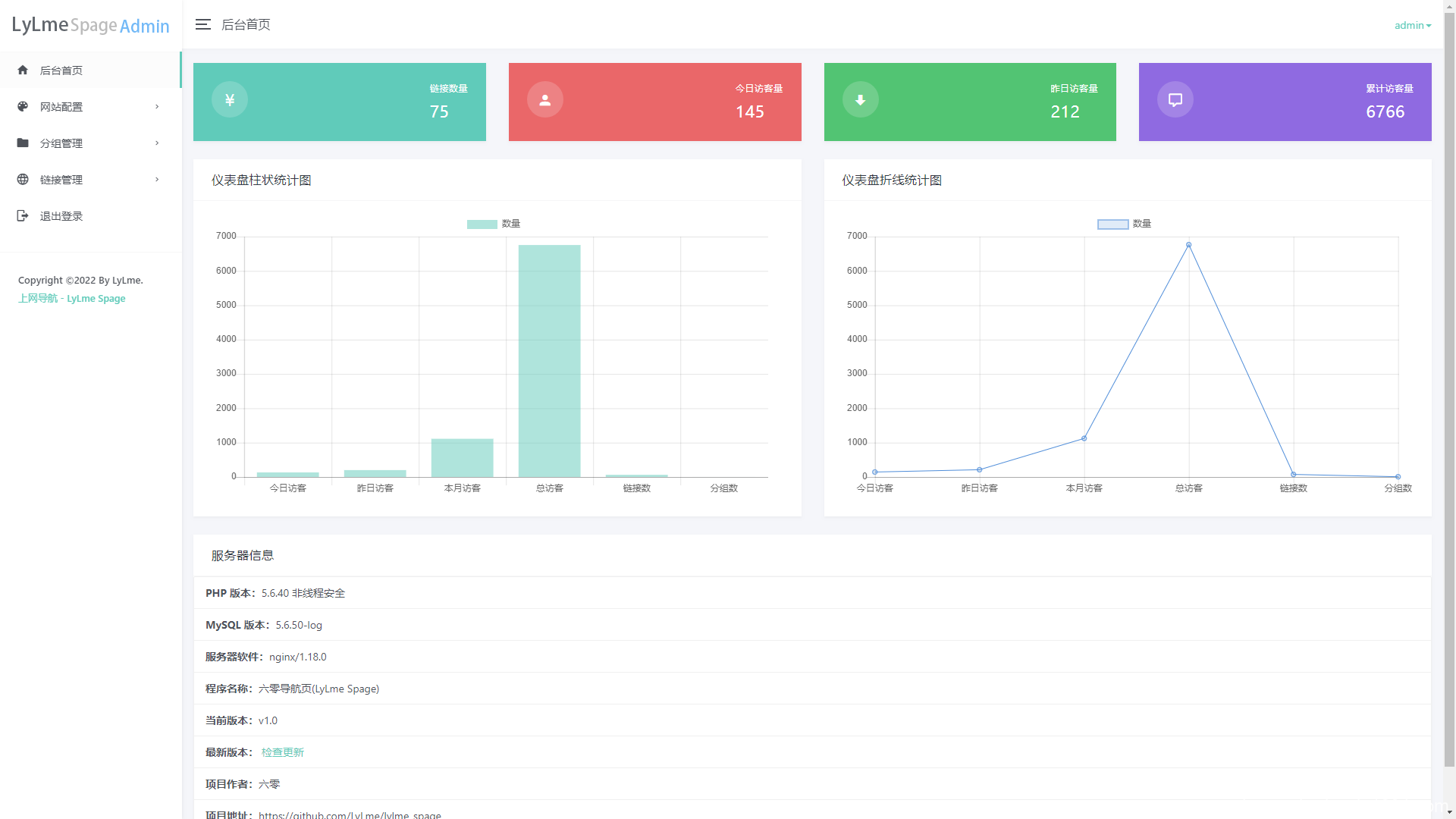Click the chat icon on the 累计访客量 card
Viewport: 1456px width, 819px height.
(x=1175, y=99)
